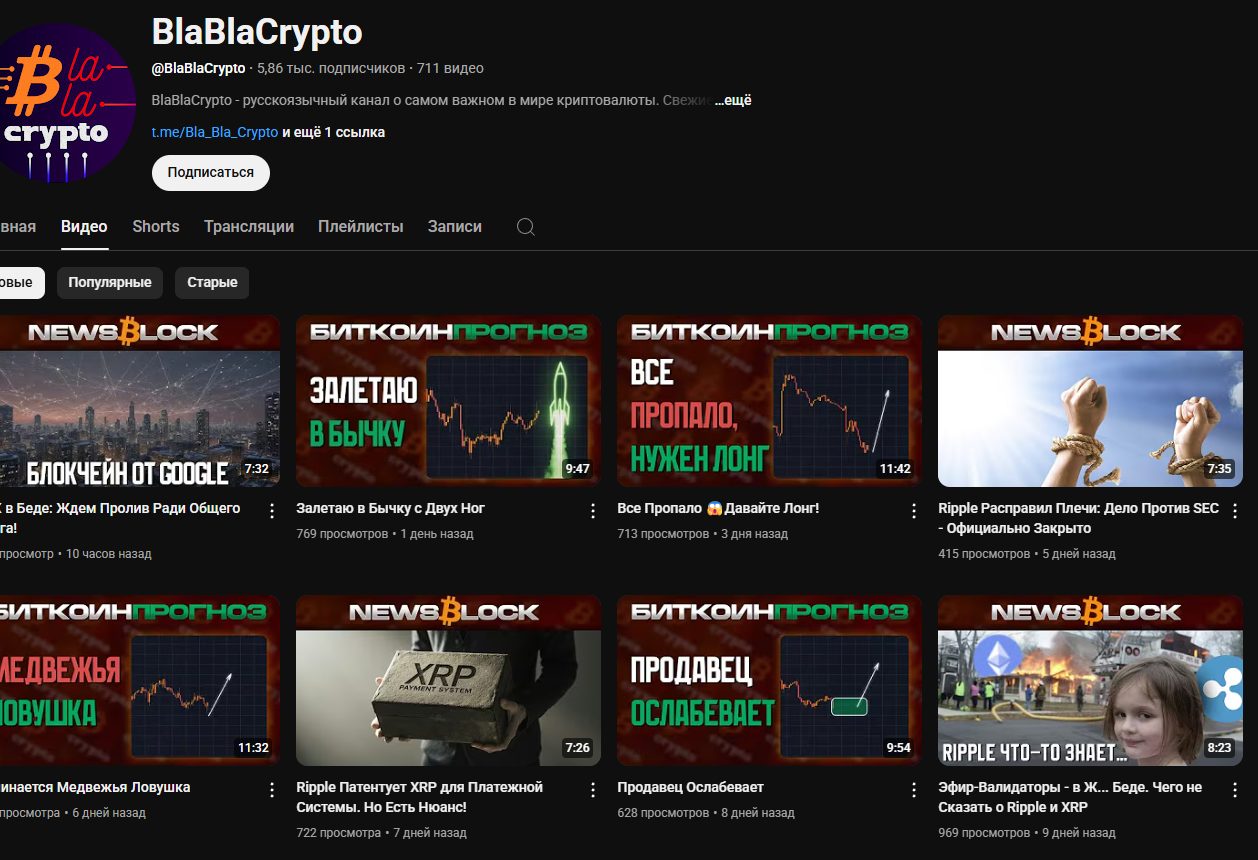
Task: Open the Записи tab
Action: pos(455,227)
